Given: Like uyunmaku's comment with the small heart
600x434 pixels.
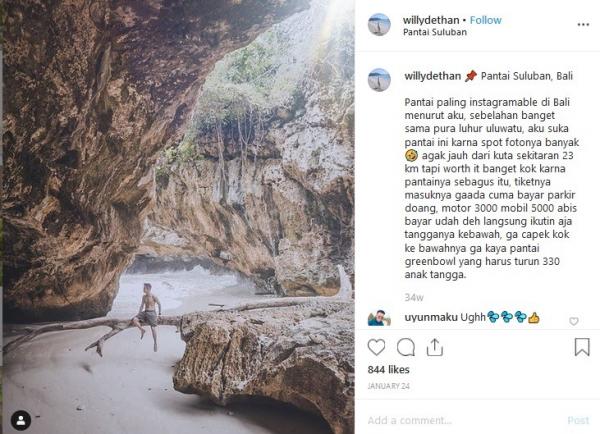Looking at the screenshot, I should click(574, 321).
